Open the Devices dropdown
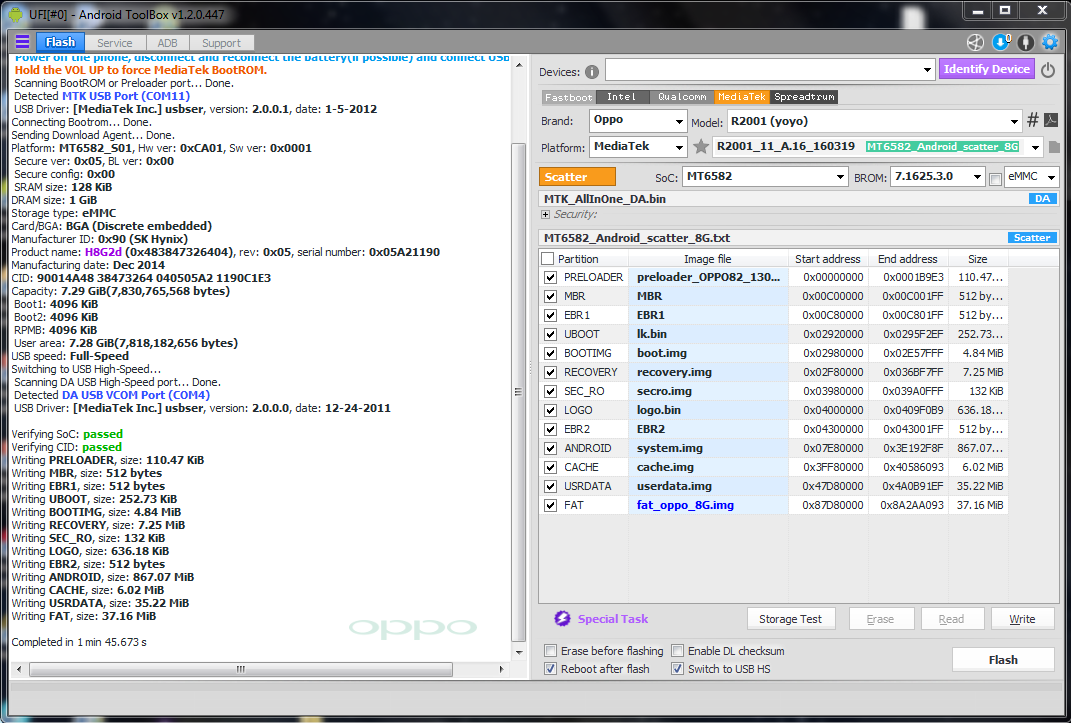The width and height of the screenshot is (1071, 723). click(x=770, y=70)
